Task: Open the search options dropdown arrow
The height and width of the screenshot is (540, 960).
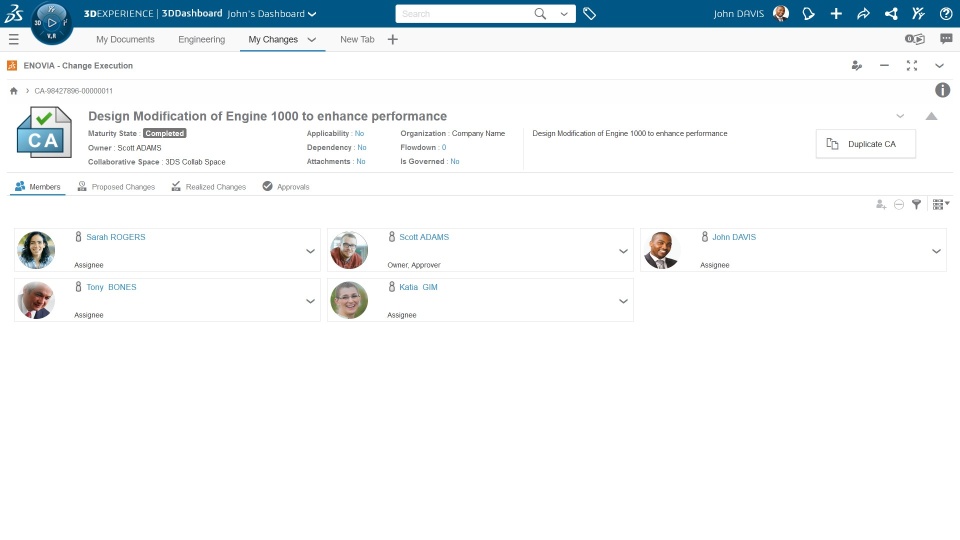Action: point(564,13)
